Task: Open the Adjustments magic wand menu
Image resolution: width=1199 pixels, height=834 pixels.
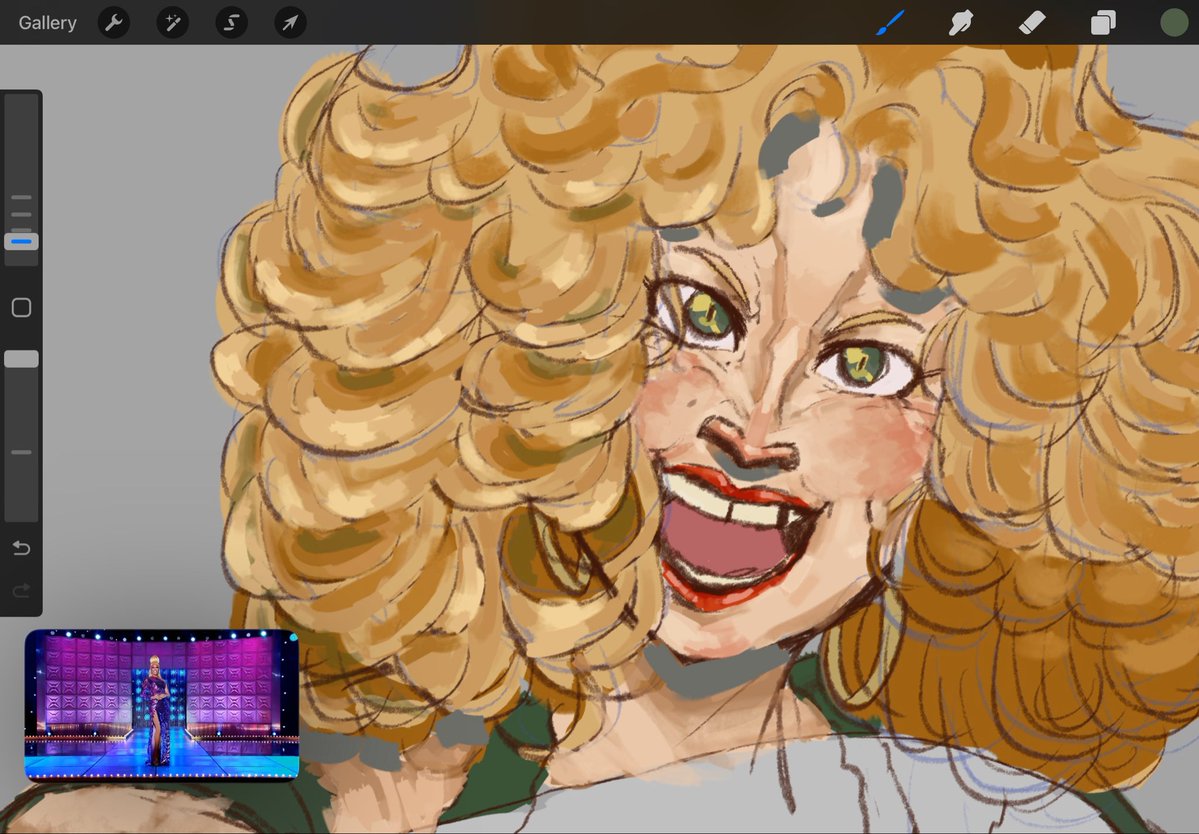Action: [x=173, y=23]
